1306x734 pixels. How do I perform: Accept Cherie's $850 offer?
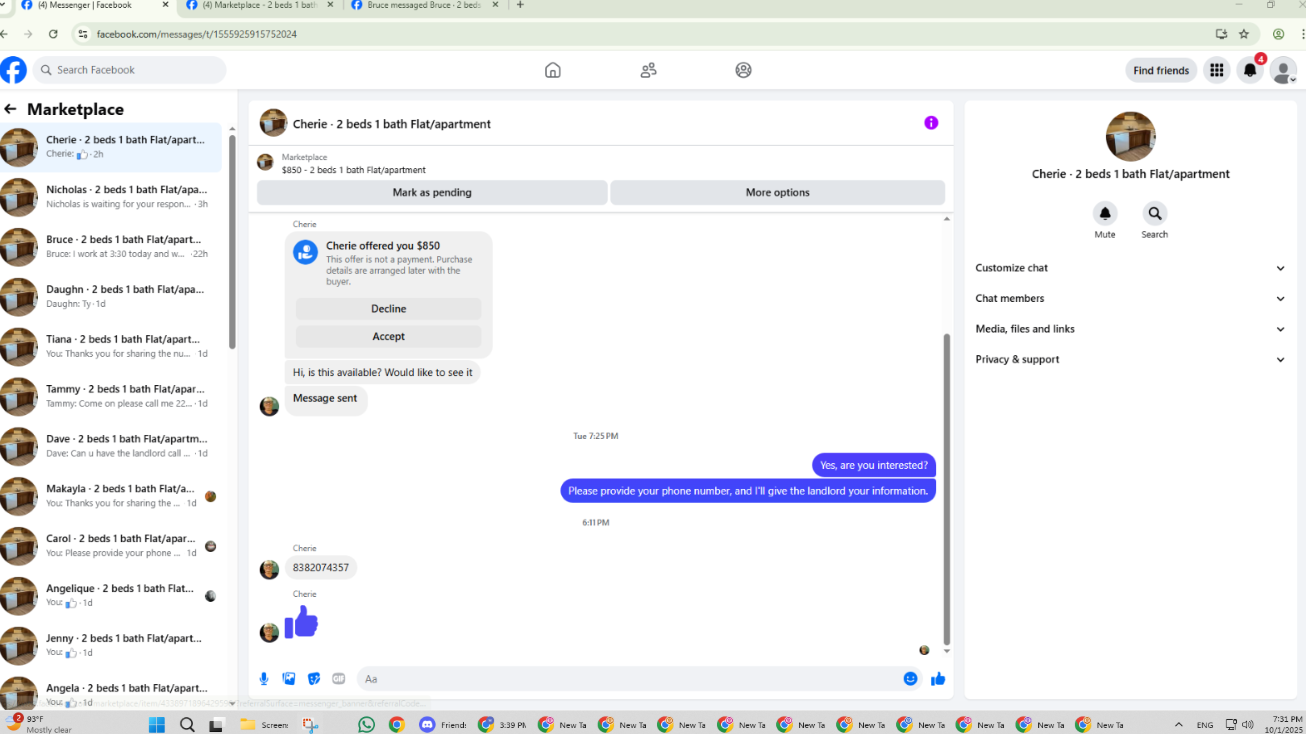389,337
